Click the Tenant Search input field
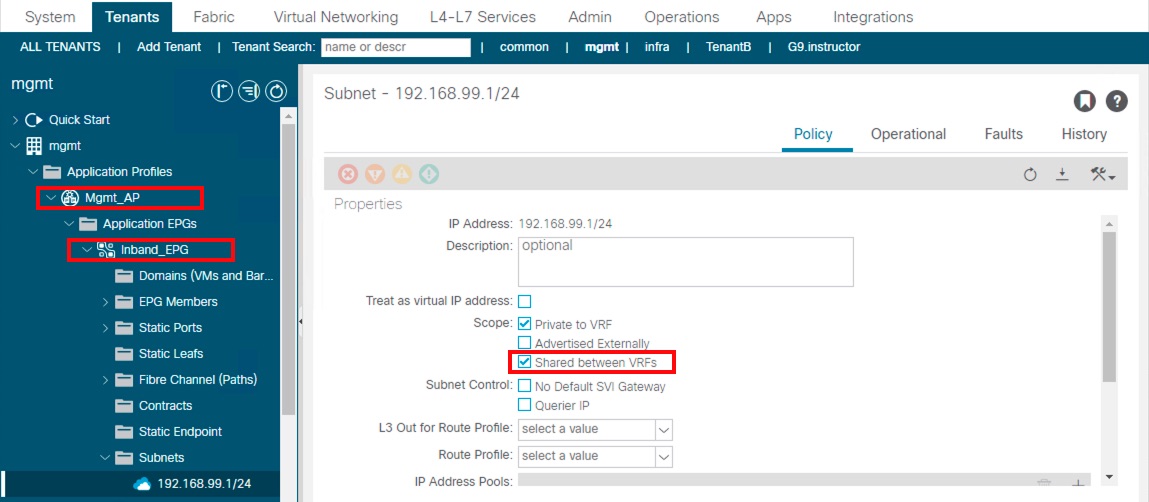 click(396, 47)
